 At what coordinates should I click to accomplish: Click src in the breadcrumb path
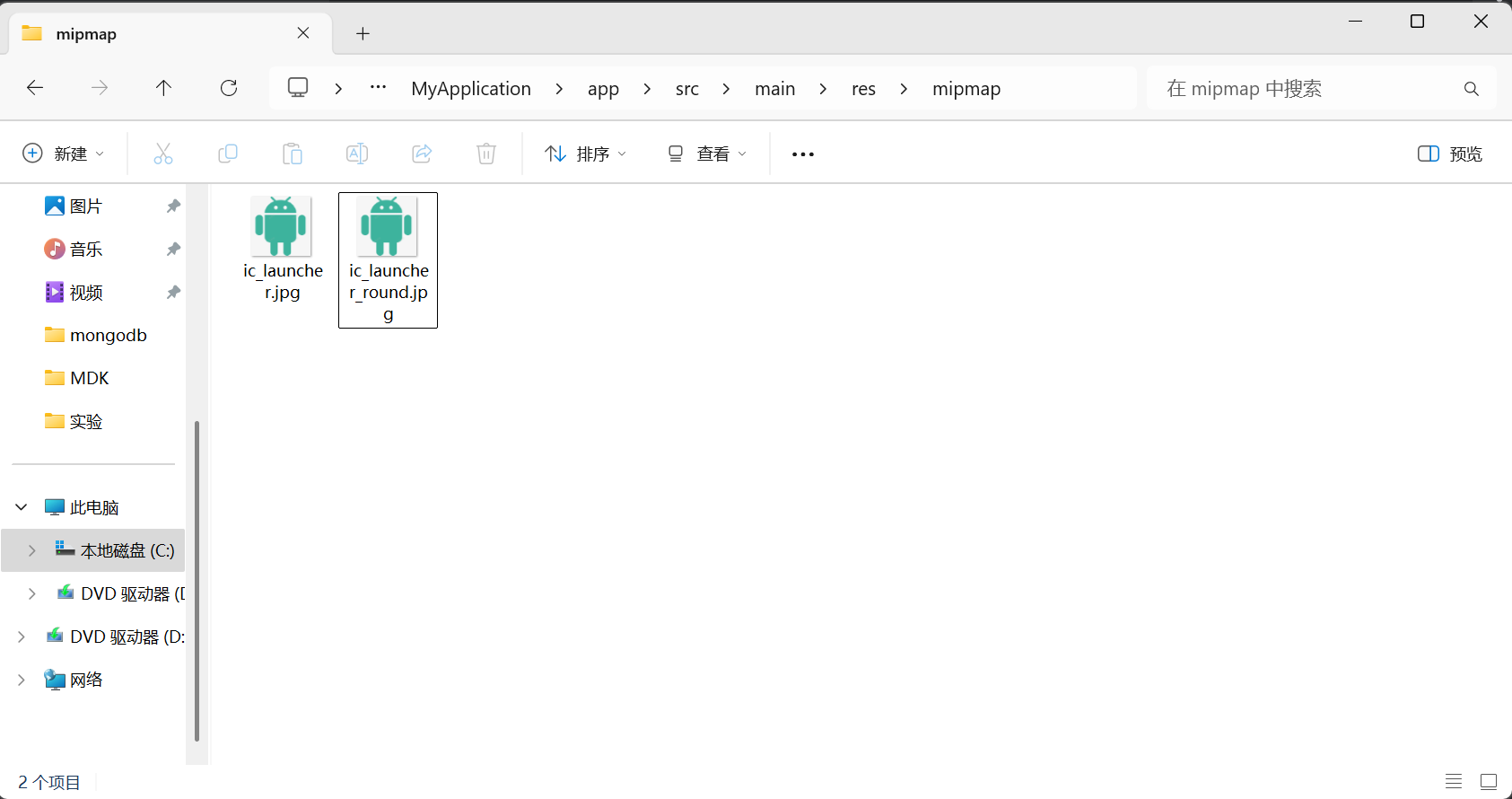(687, 88)
